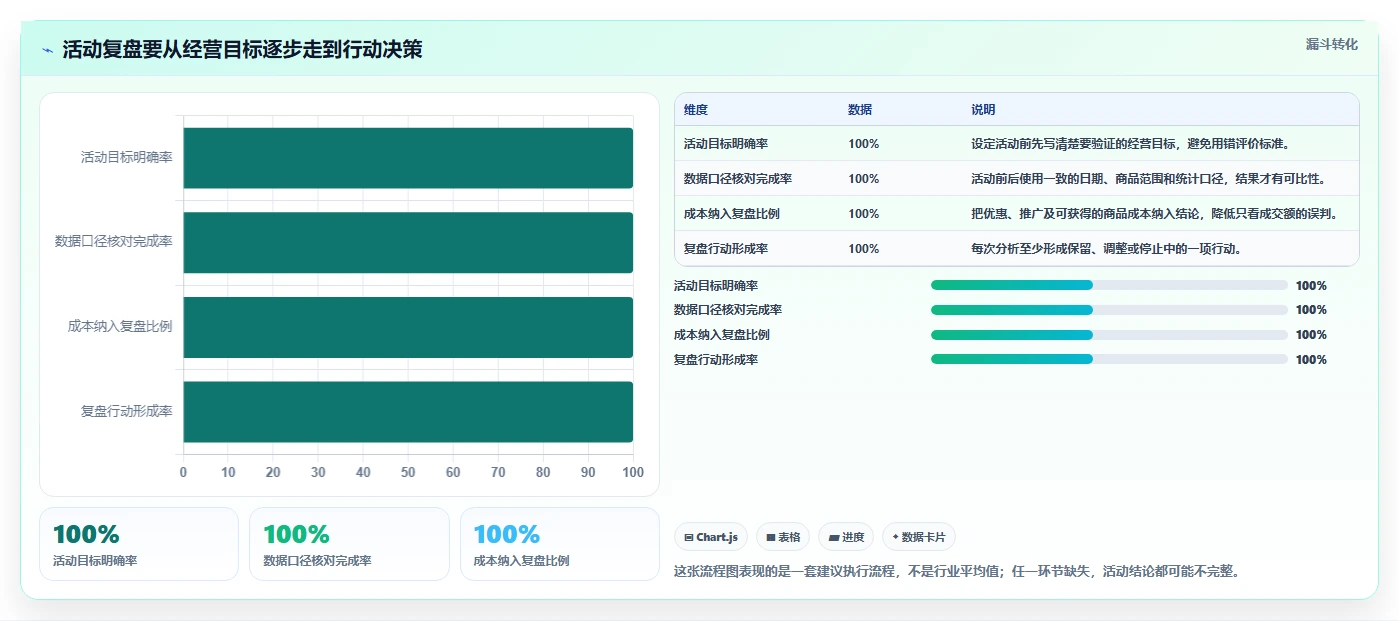
Task: Click the 活动目标明确率 progress bar
Action: pos(1109,285)
